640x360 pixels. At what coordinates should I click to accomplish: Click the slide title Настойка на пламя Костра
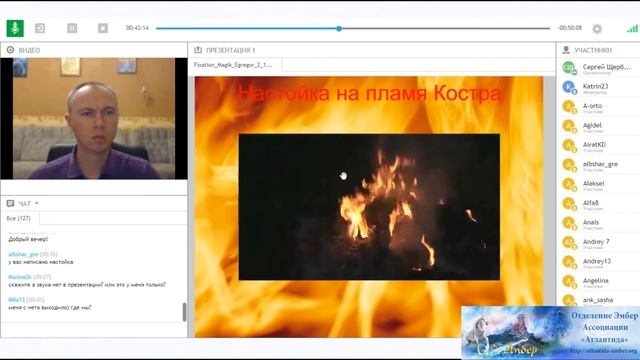369,93
